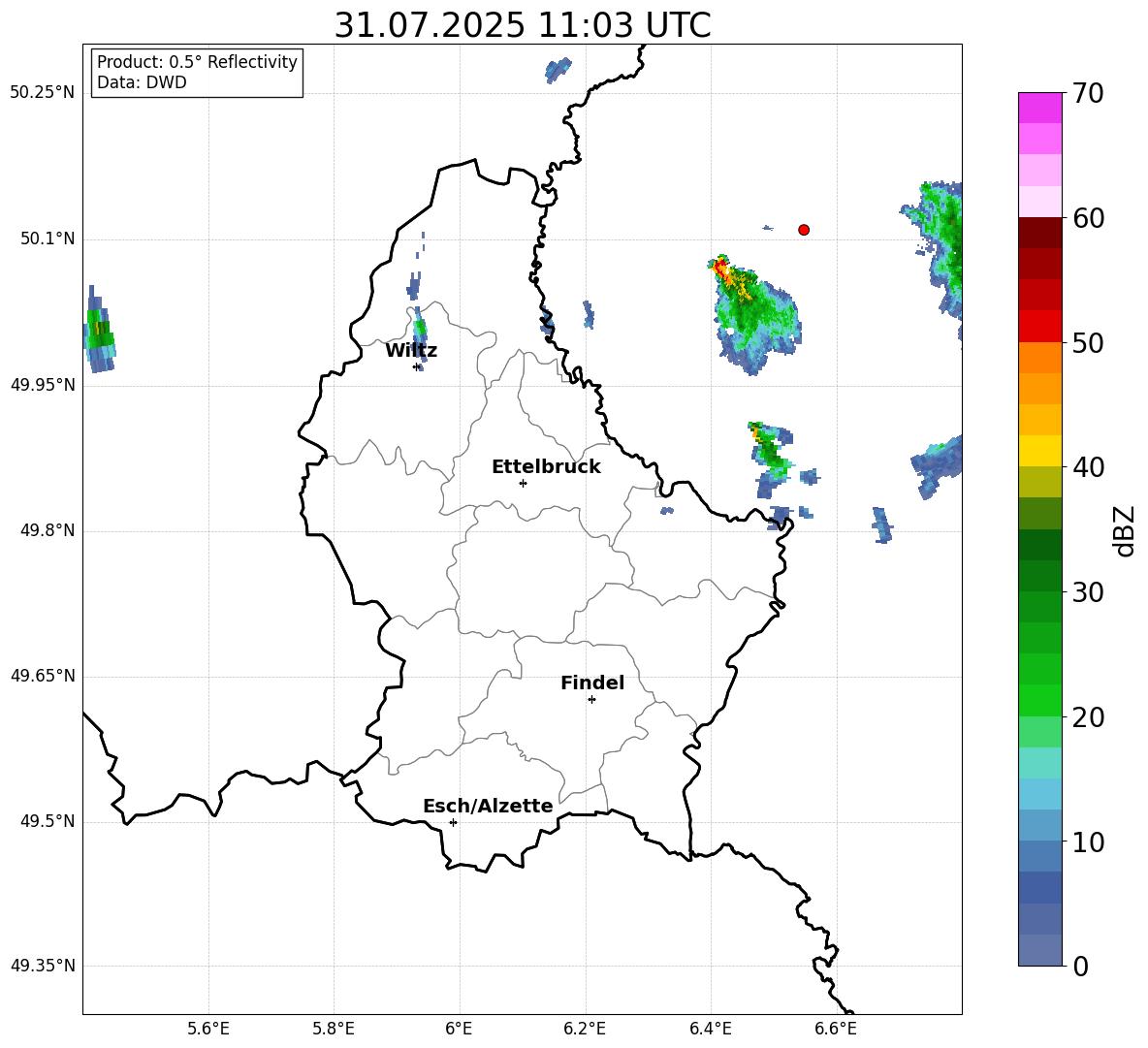Click the 50 value on the dBZ colorbar
This screenshot has width=1148, height=1048.
click(x=1088, y=342)
